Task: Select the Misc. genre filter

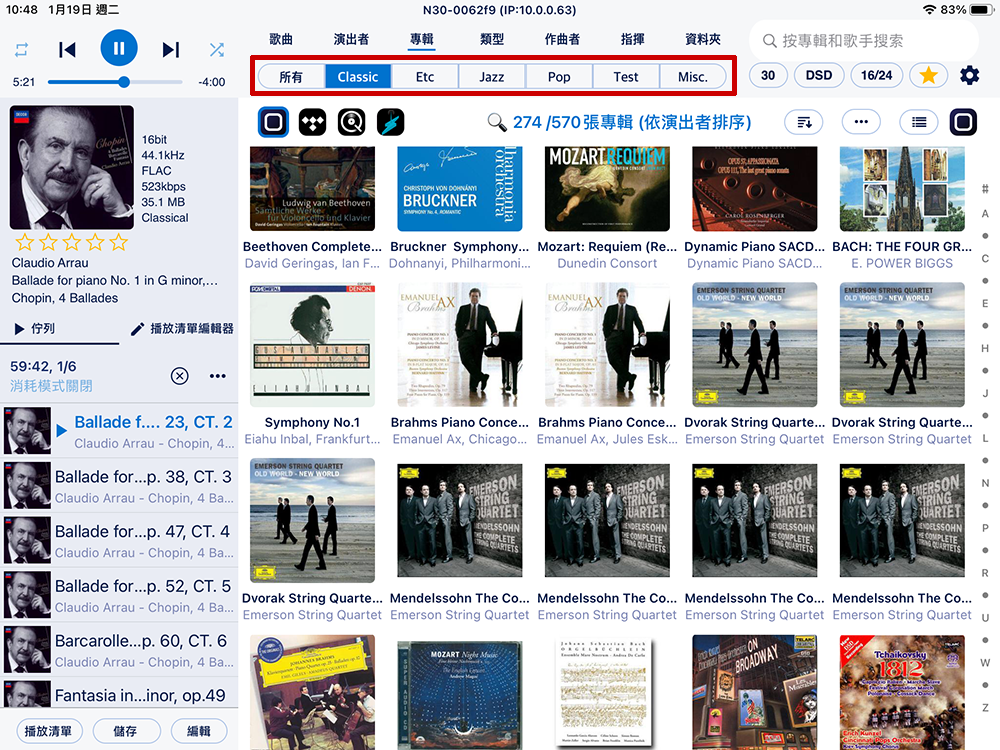Action: coord(693,77)
